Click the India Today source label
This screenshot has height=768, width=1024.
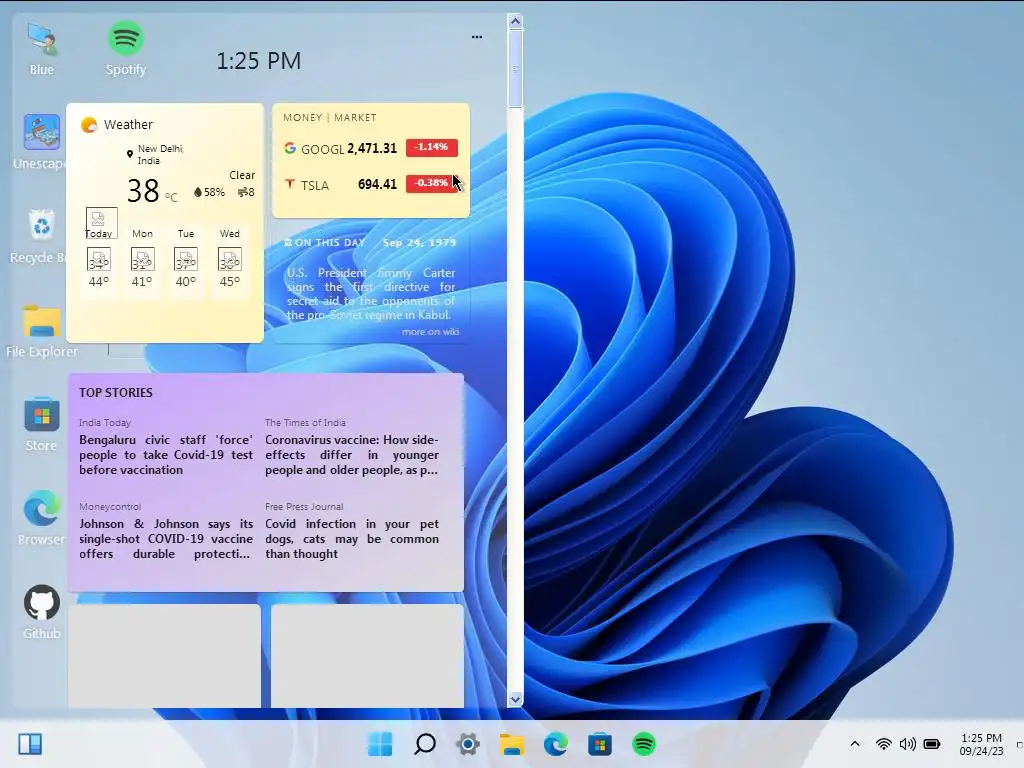(x=104, y=423)
